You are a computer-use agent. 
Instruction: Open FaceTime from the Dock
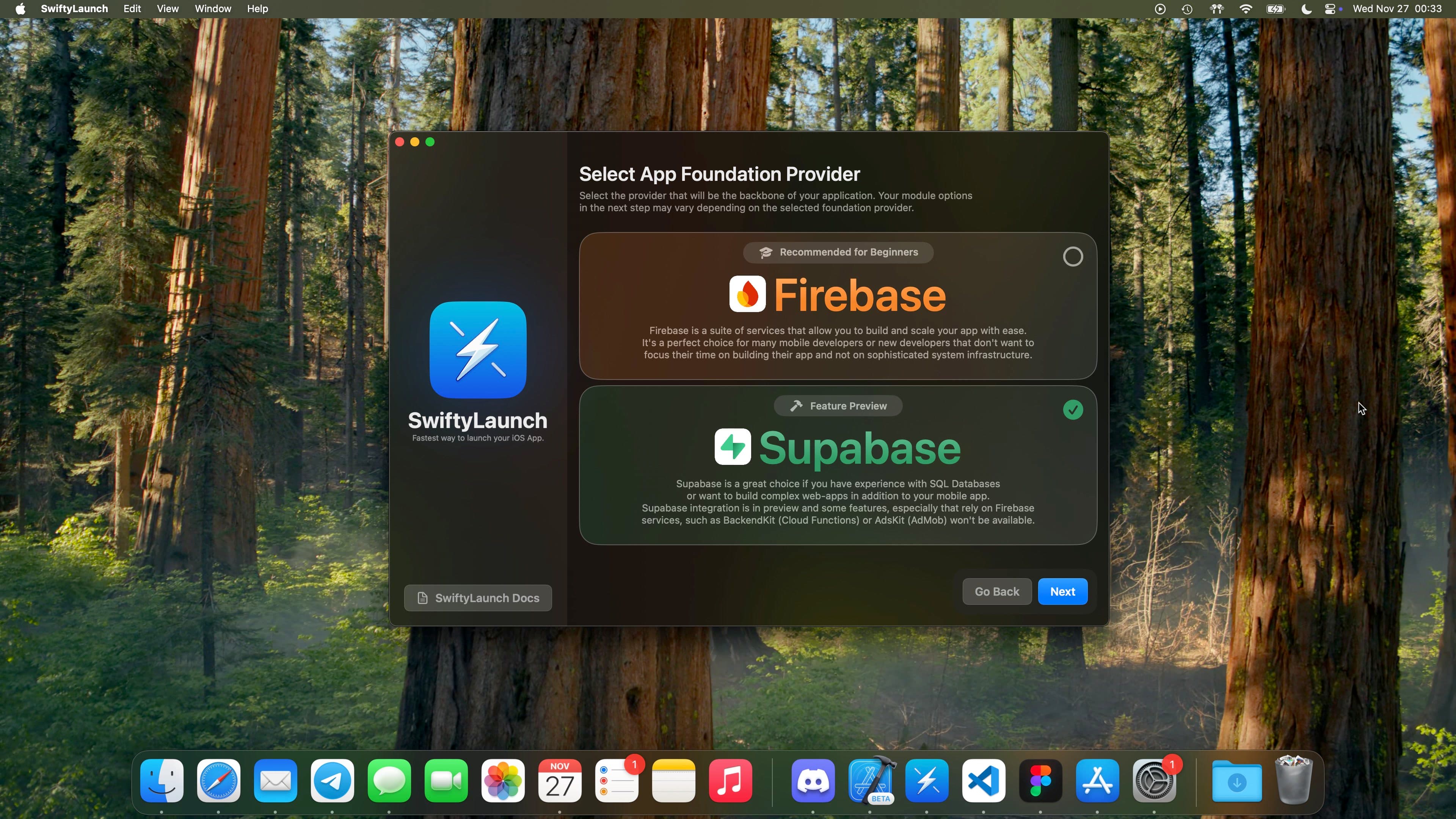pos(446,781)
